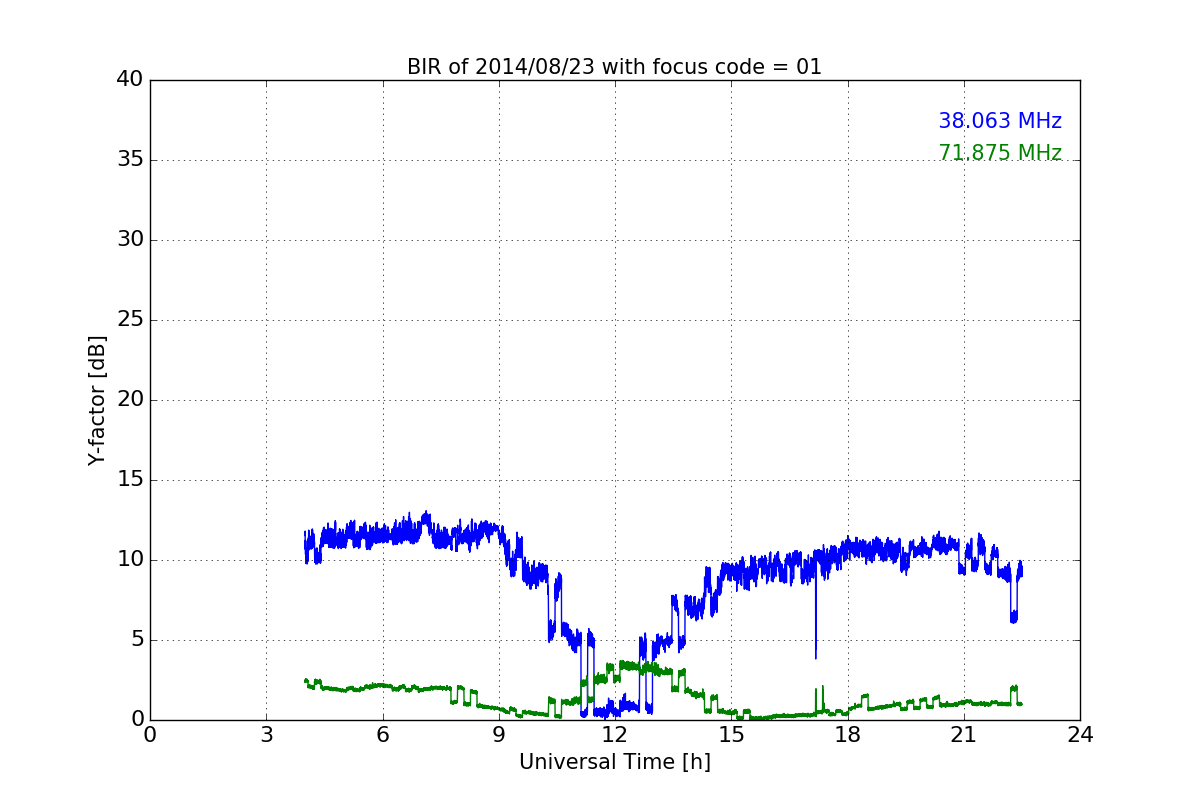This screenshot has height=800, width=1200.
Task: Click the x-axis tick label '3'
Action: (266, 735)
